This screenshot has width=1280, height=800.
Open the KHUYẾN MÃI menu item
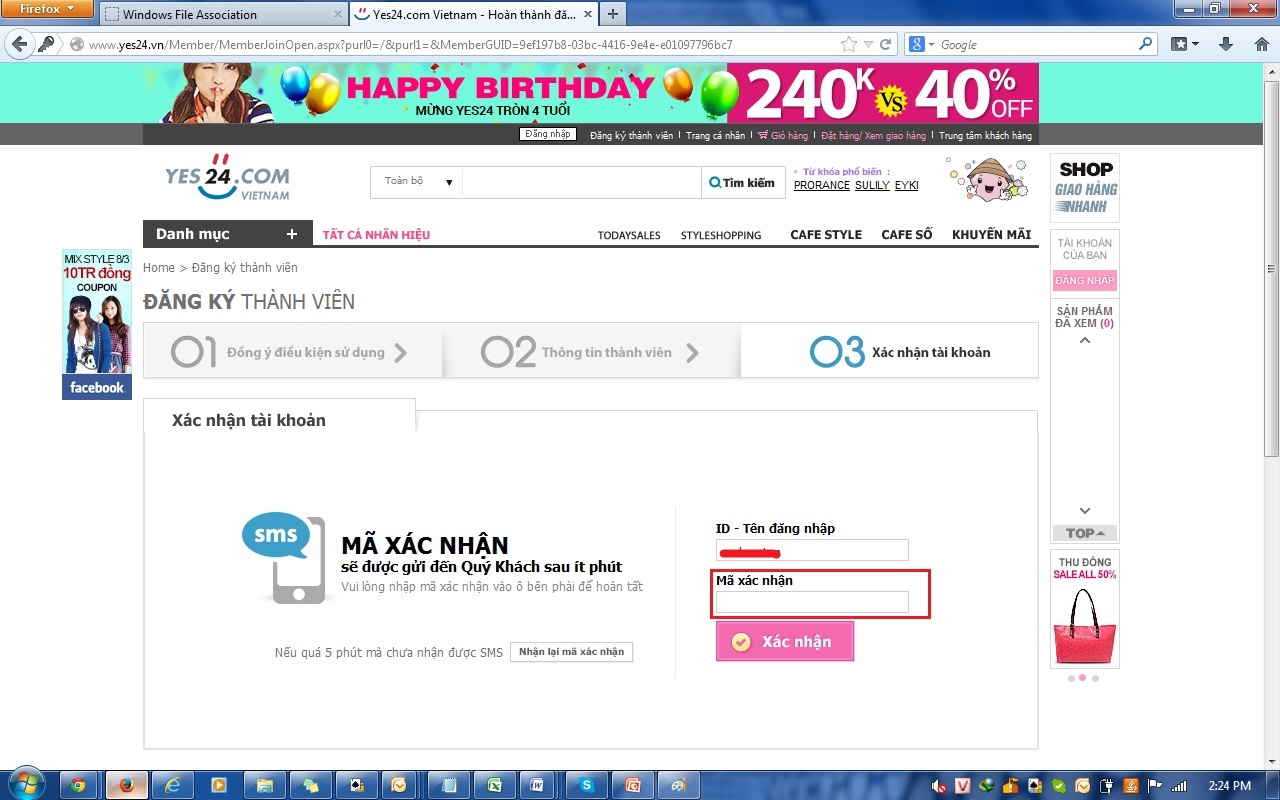pyautogui.click(x=990, y=235)
